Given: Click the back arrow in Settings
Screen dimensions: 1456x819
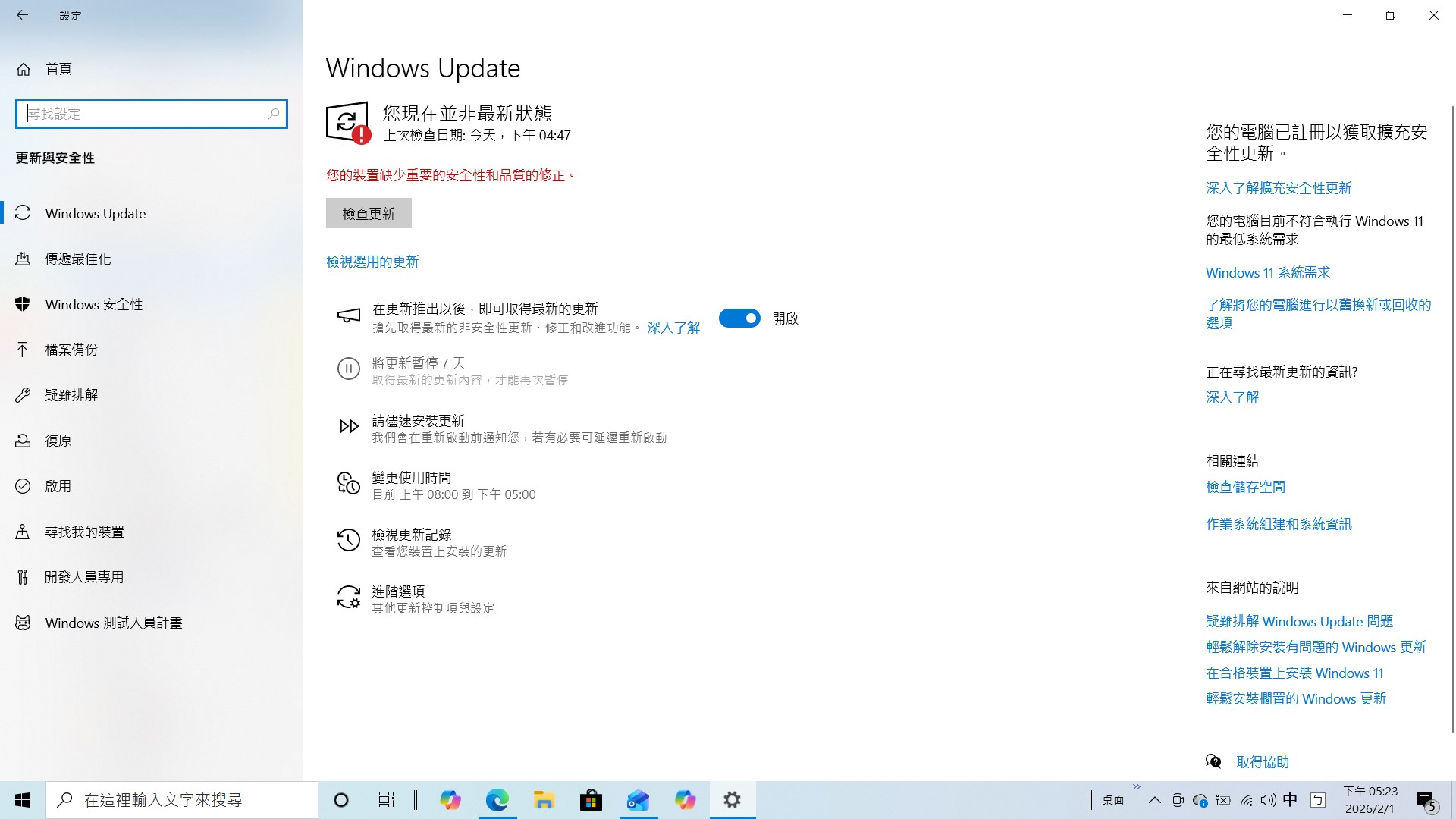Looking at the screenshot, I should [22, 15].
